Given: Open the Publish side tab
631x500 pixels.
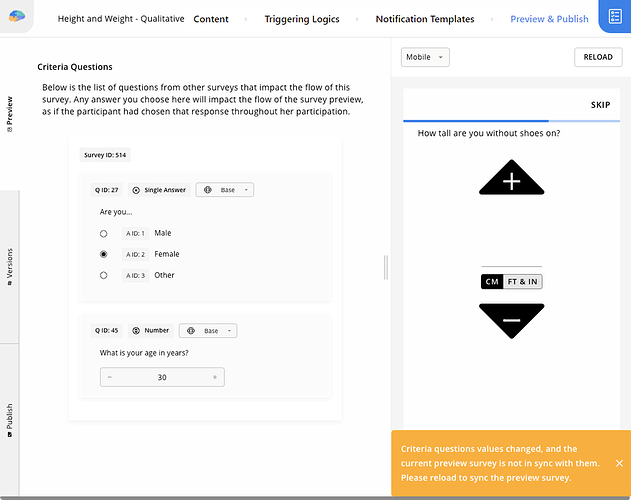Looking at the screenshot, I should pos(9,420).
